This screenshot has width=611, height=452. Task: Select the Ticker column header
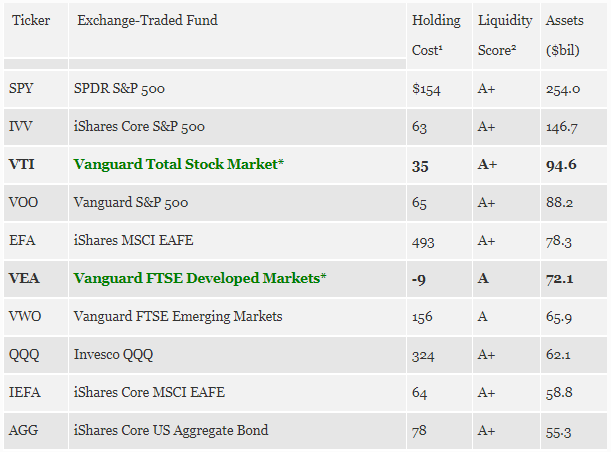[x=31, y=20]
